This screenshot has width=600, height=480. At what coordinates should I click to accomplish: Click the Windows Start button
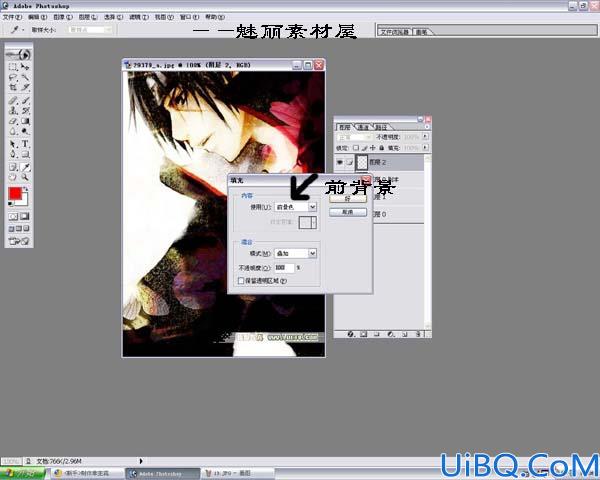coord(23,474)
